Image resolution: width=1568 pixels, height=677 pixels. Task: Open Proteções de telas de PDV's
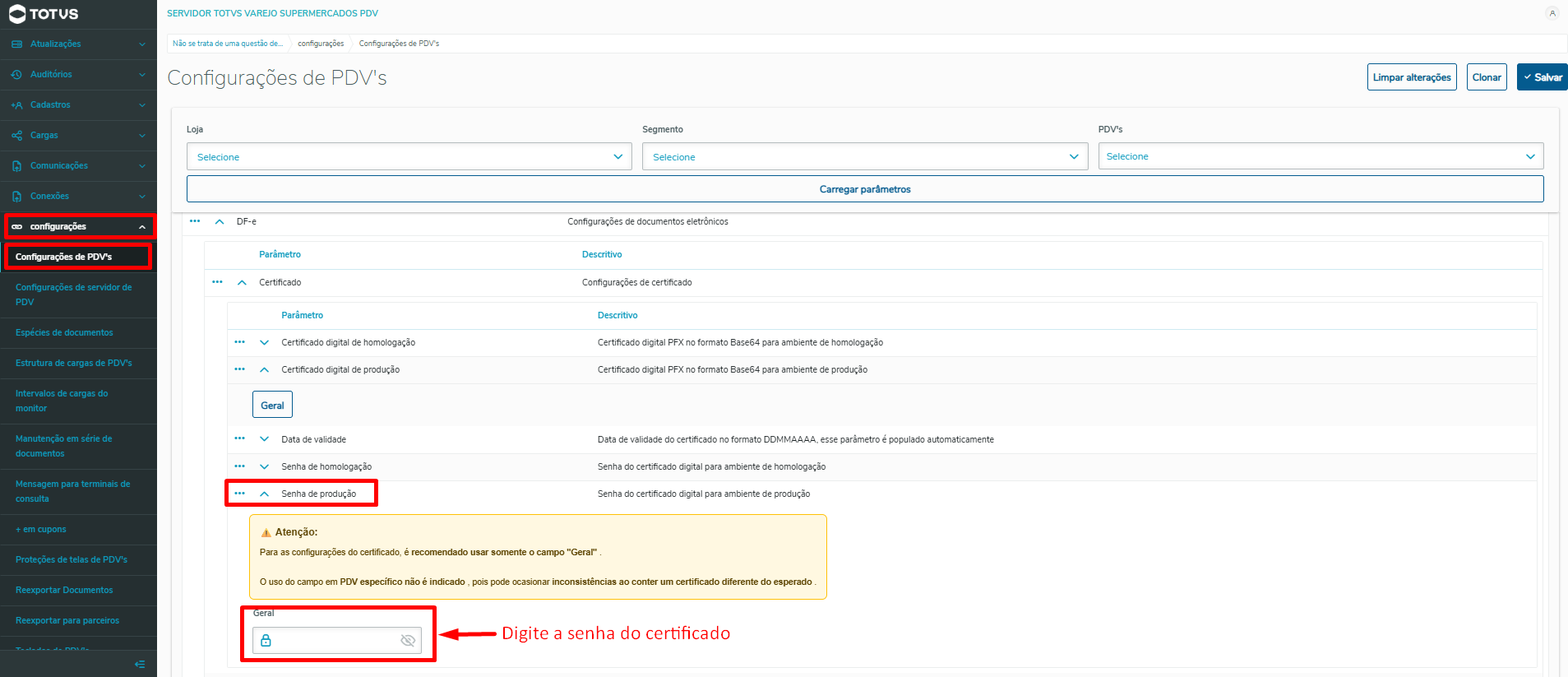tap(78, 560)
